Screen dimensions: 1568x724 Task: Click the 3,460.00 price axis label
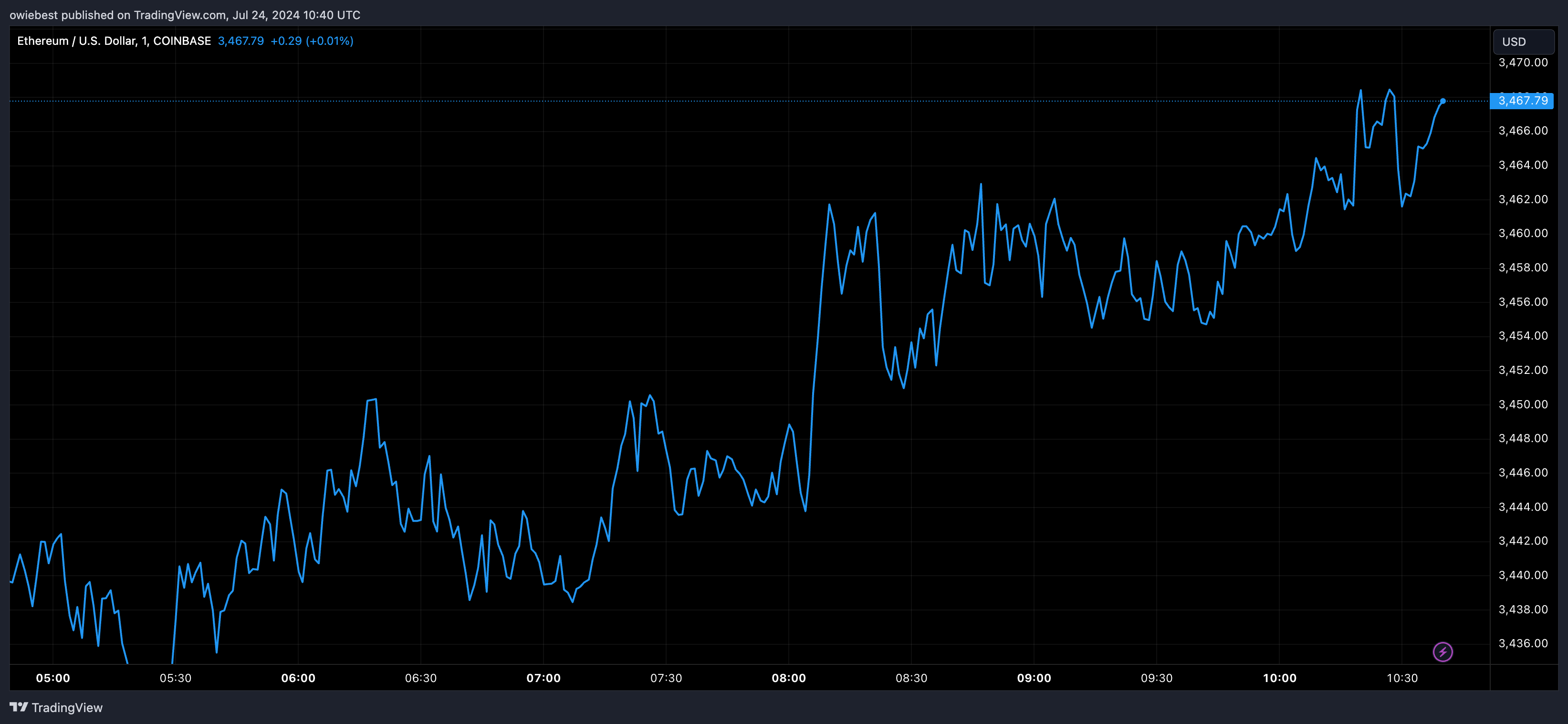pos(1523,233)
